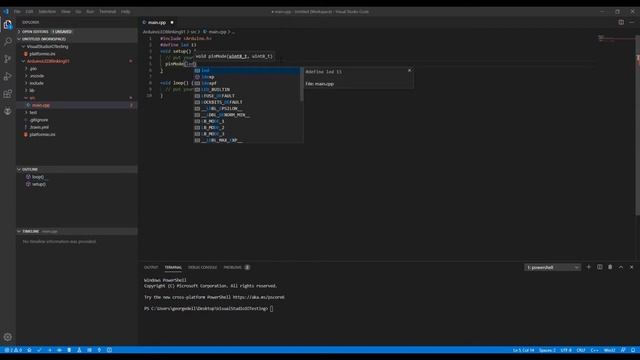Open the Help menu
Screen dimensions: 640x360
125,11
